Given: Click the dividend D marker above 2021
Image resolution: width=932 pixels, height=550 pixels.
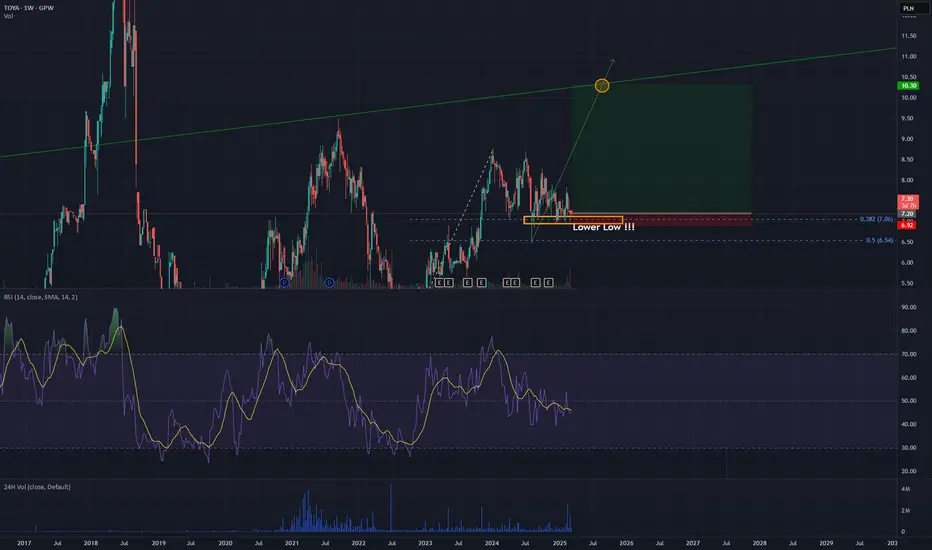Looking at the screenshot, I should tap(284, 282).
